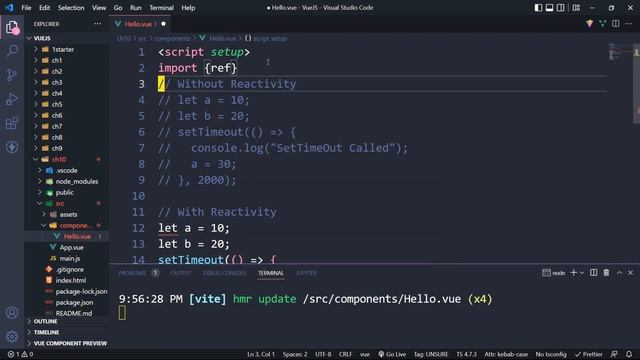Open the Extensions view

coord(12,123)
